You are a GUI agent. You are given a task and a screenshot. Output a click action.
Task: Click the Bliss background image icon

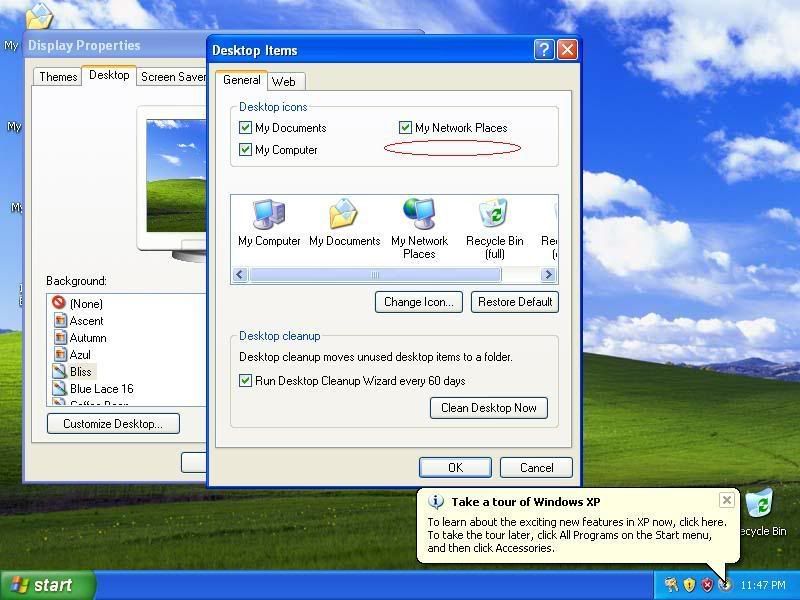60,371
